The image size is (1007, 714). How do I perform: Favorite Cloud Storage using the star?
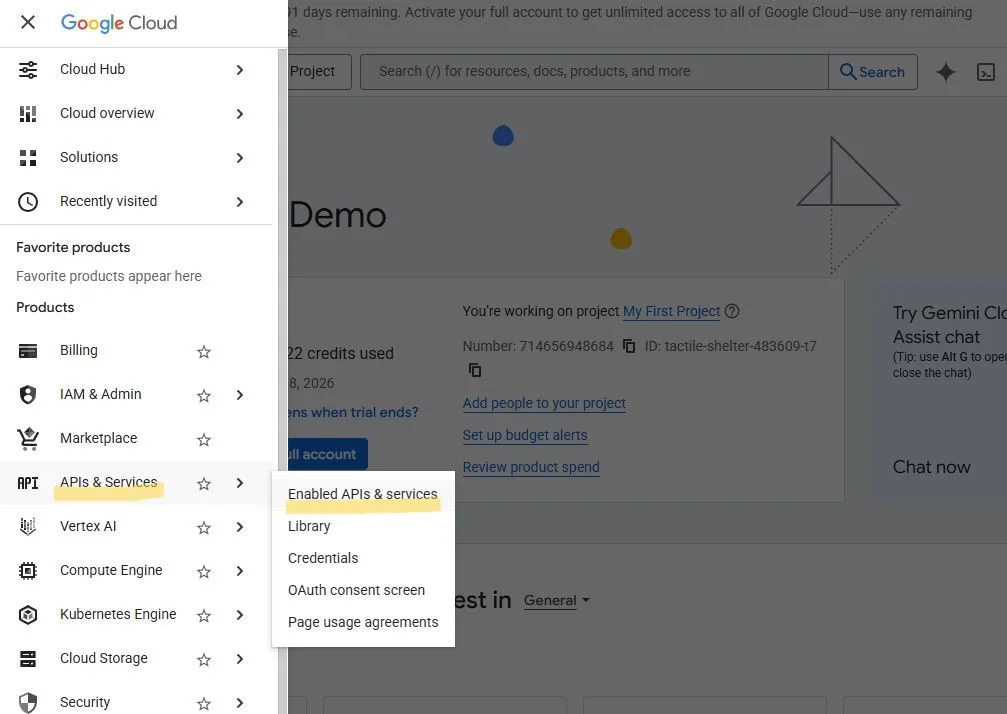[x=204, y=660]
